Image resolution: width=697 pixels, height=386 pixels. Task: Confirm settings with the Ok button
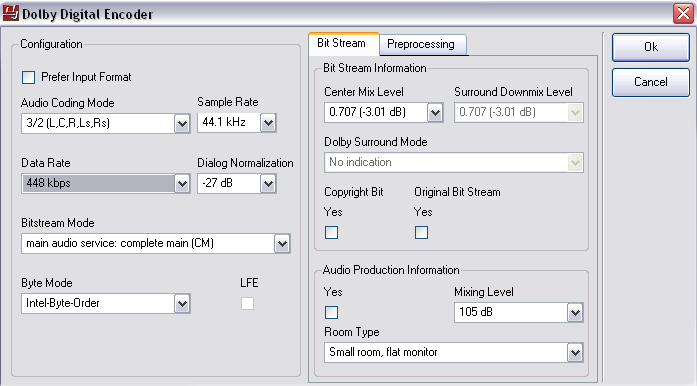tap(651, 47)
